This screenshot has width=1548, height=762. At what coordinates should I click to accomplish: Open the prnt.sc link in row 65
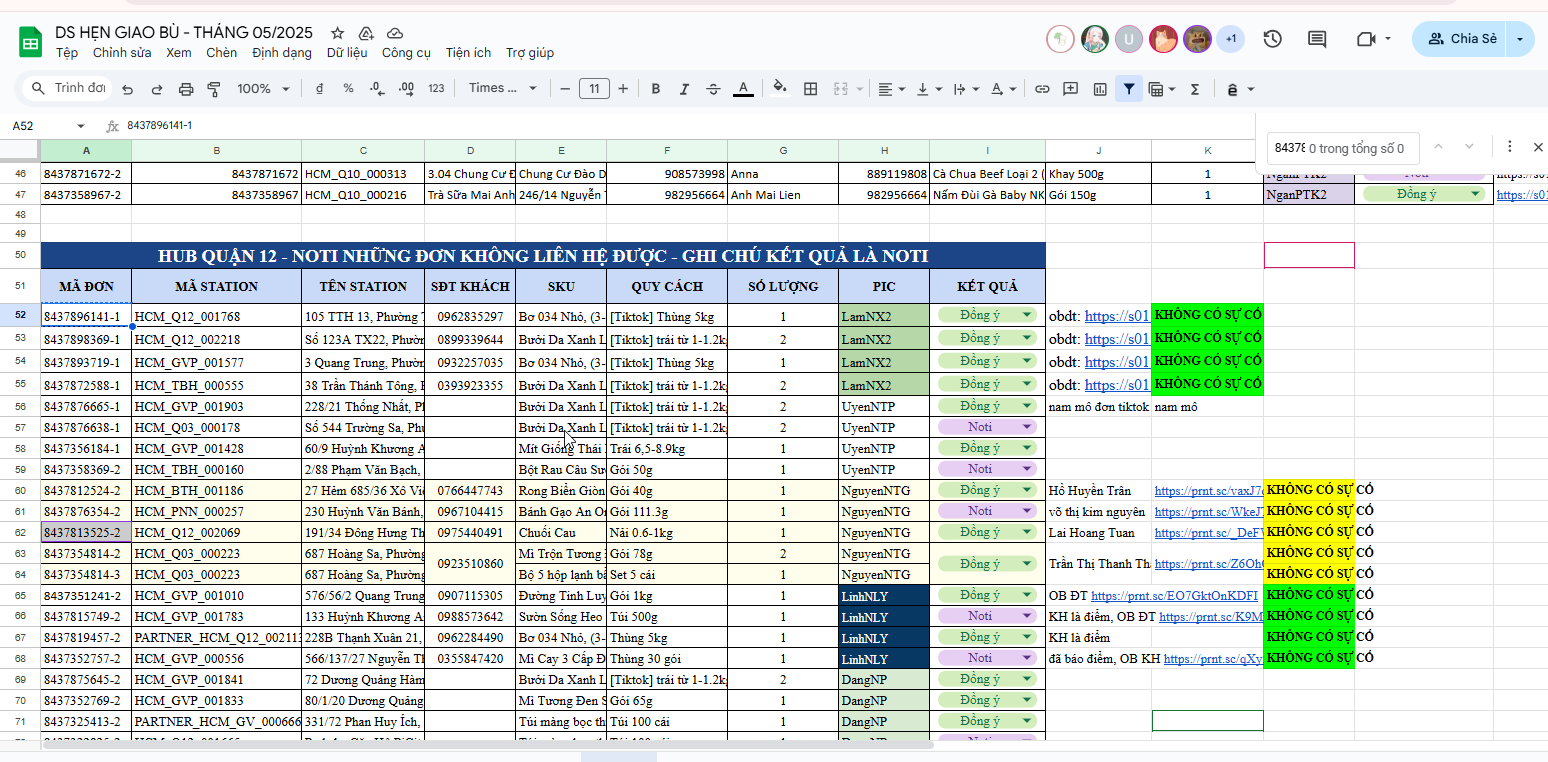point(1173,596)
